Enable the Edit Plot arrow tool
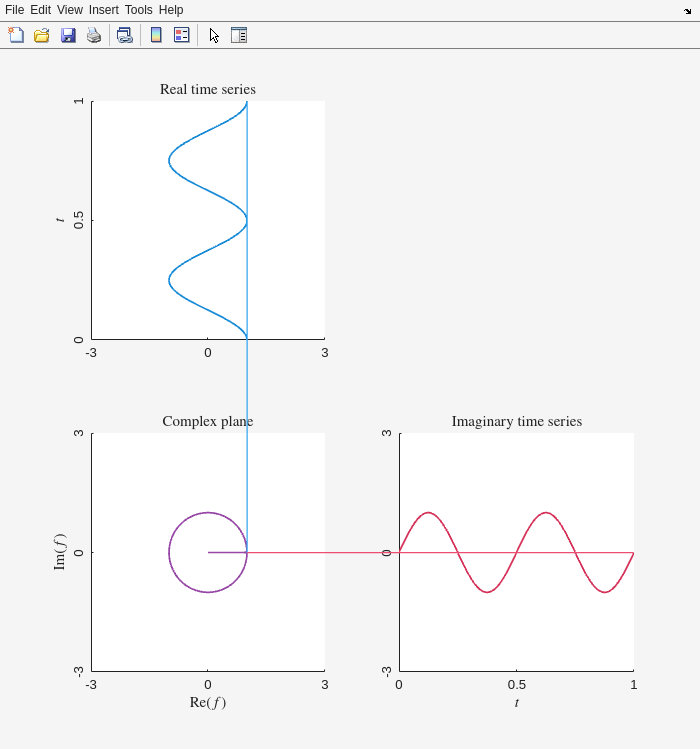 (214, 35)
